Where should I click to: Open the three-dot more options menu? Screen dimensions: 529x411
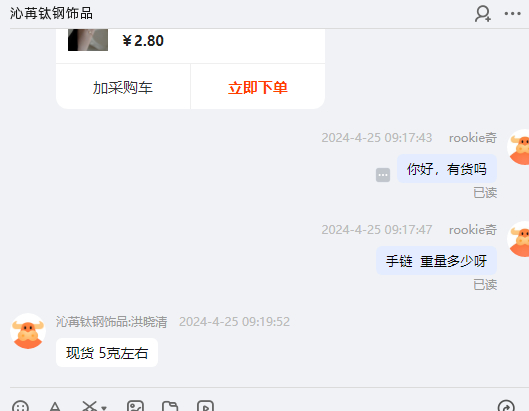(x=512, y=14)
